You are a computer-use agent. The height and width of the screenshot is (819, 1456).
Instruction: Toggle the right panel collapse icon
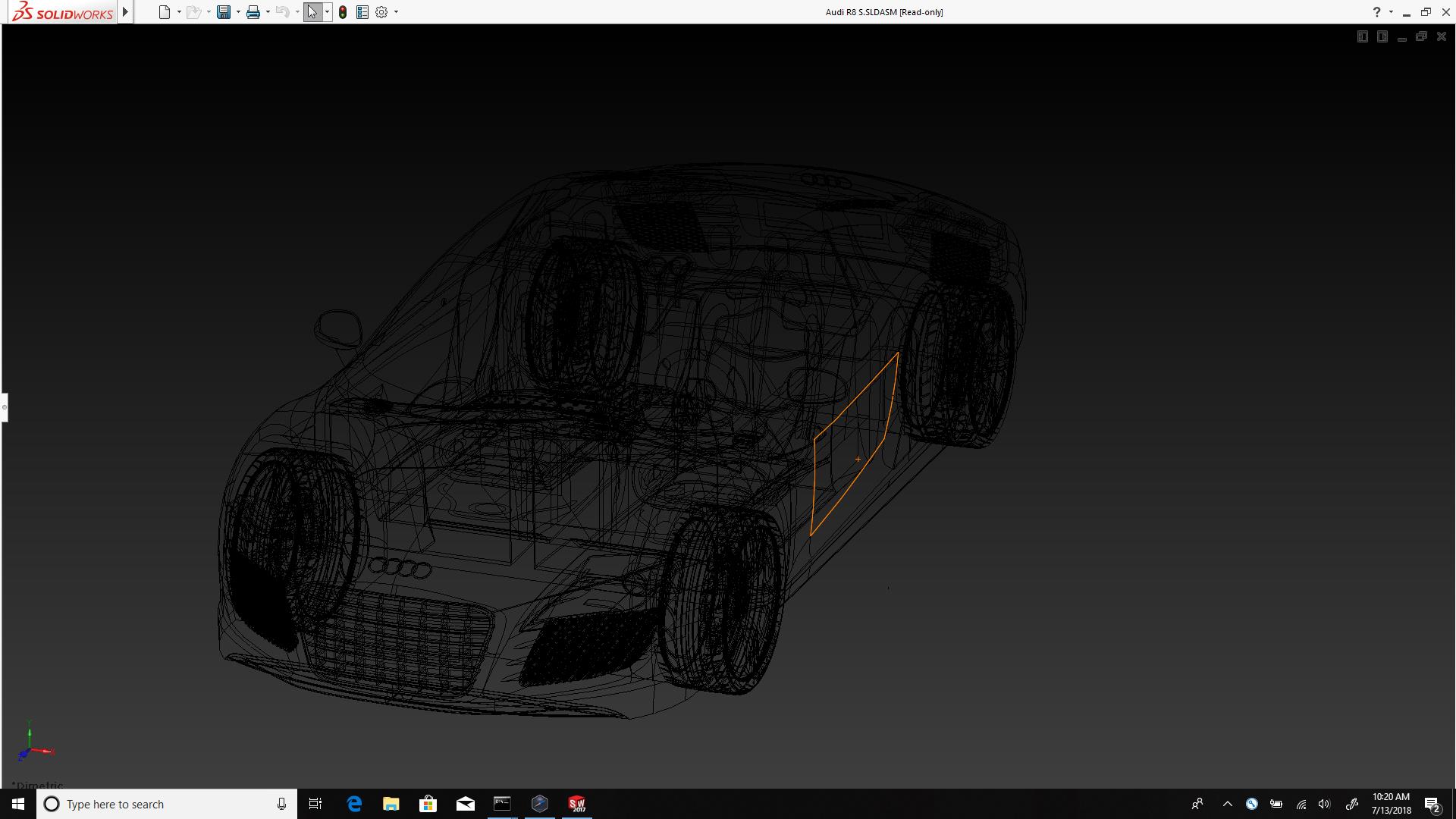[x=1382, y=36]
